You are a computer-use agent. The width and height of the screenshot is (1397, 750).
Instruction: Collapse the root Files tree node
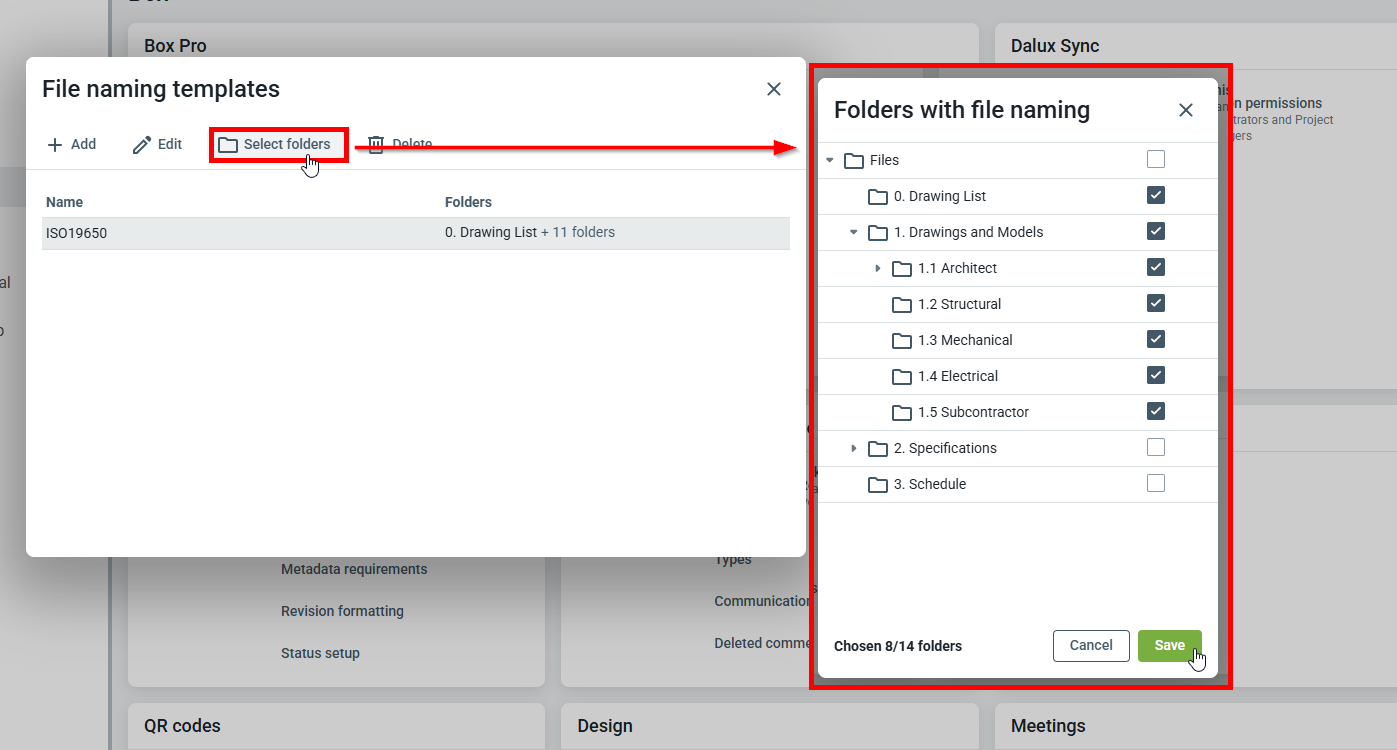pyautogui.click(x=829, y=160)
